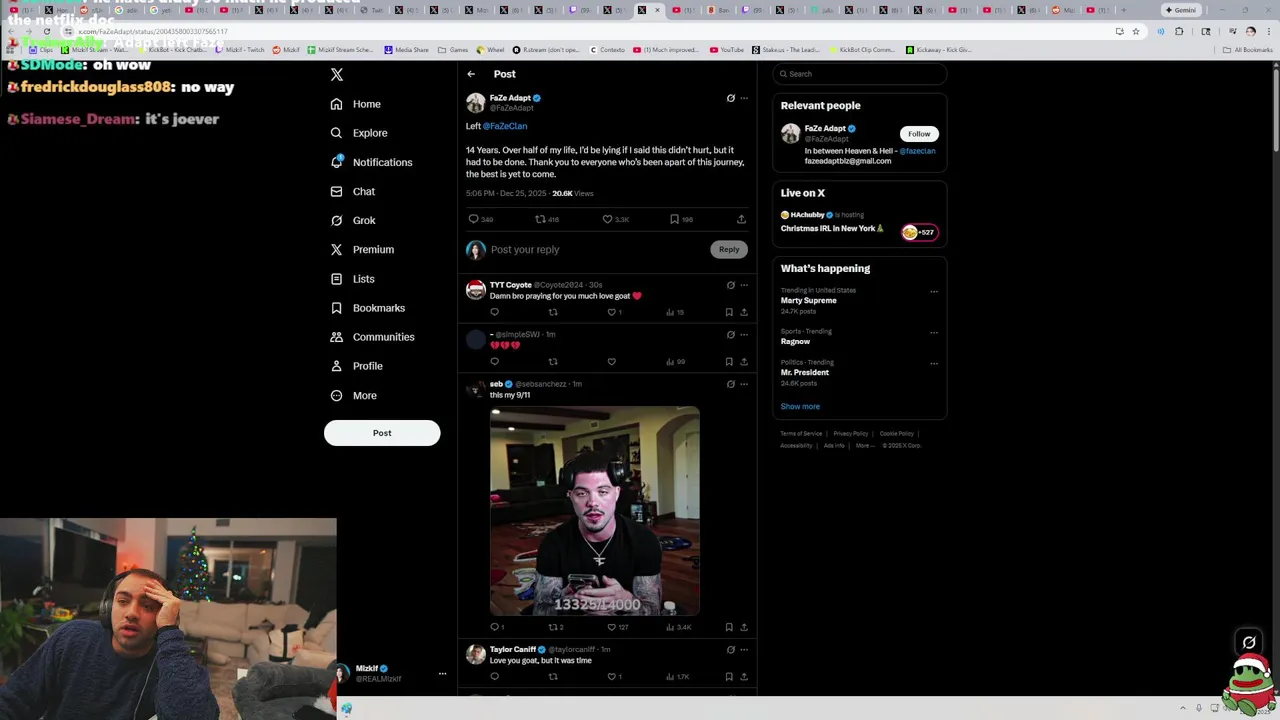Open the @FaZeClan mention link in the post
Image resolution: width=1280 pixels, height=720 pixels.
[505, 126]
